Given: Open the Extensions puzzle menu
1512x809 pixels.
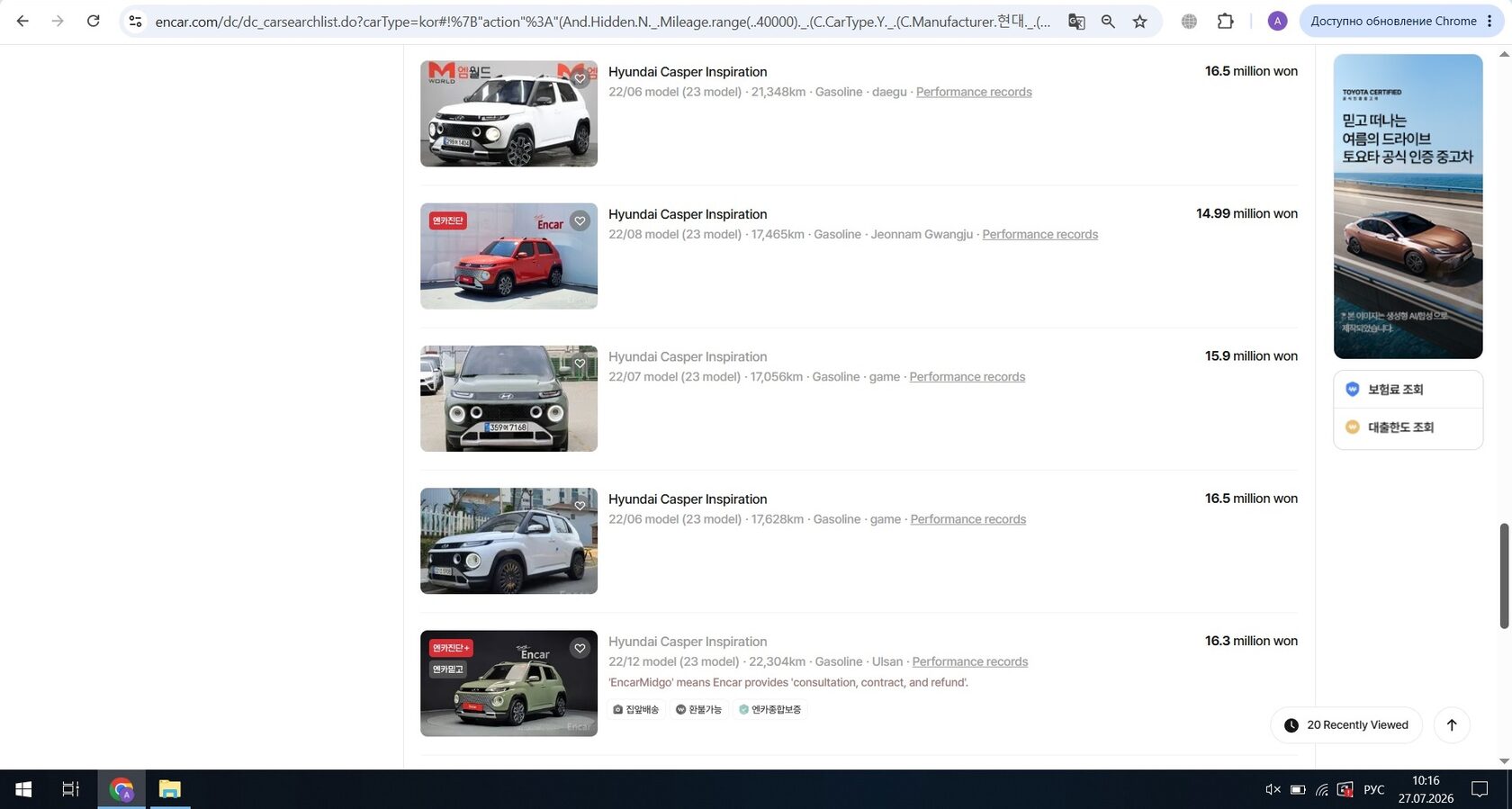Looking at the screenshot, I should coord(1225,21).
